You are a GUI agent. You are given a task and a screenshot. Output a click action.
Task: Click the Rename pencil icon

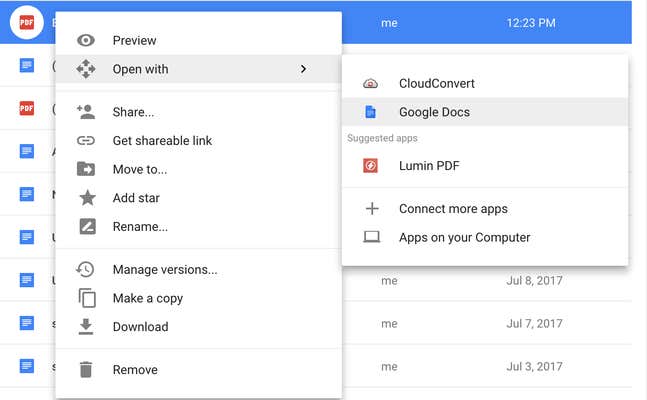point(87,227)
